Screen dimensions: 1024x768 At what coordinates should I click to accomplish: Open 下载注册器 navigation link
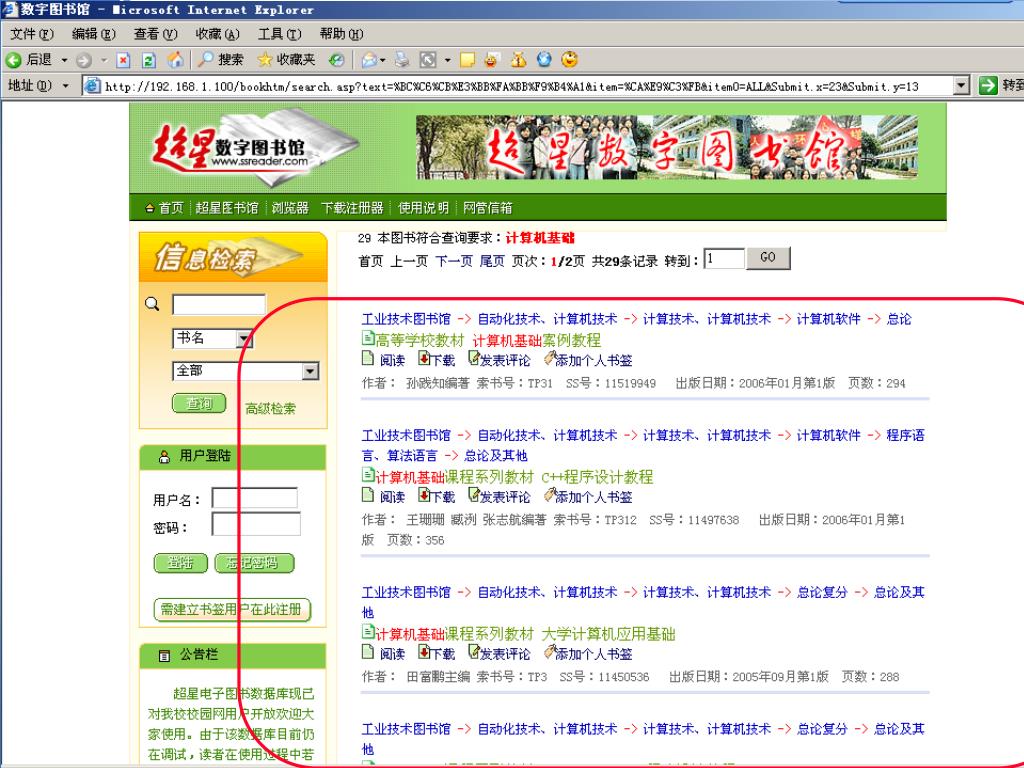[352, 208]
